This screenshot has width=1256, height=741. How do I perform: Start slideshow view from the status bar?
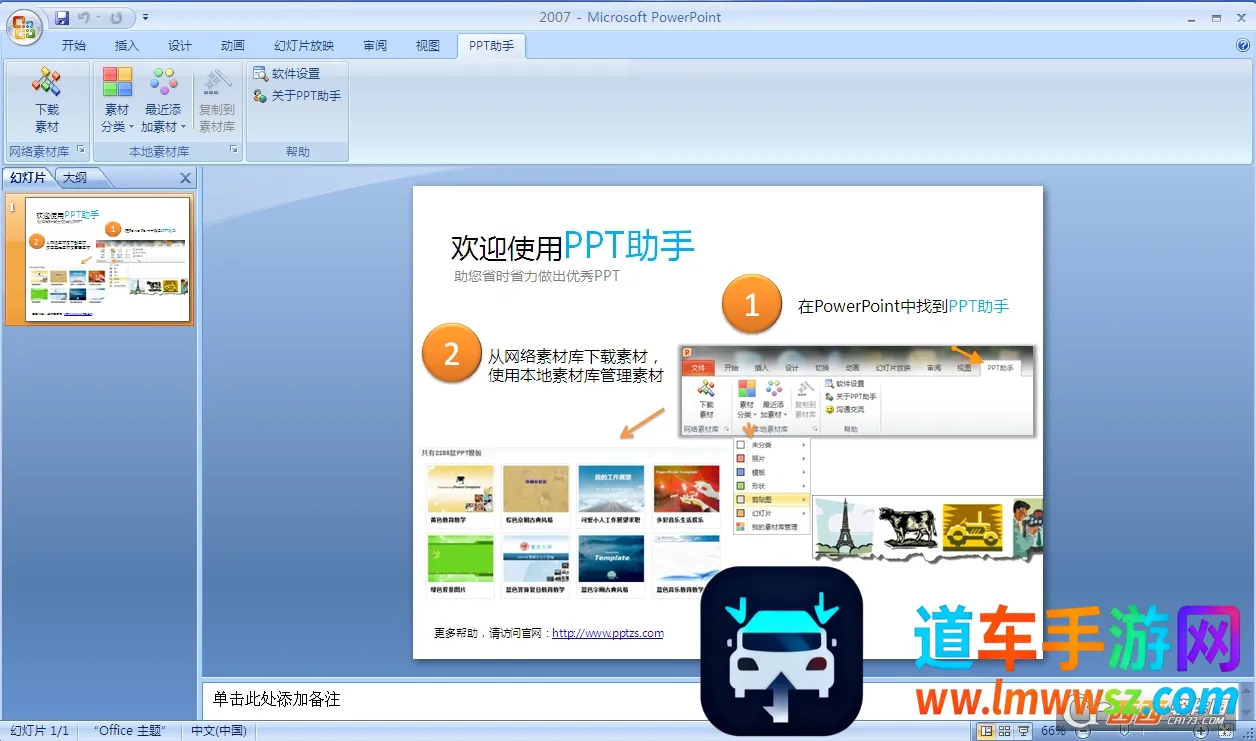coord(1022,731)
